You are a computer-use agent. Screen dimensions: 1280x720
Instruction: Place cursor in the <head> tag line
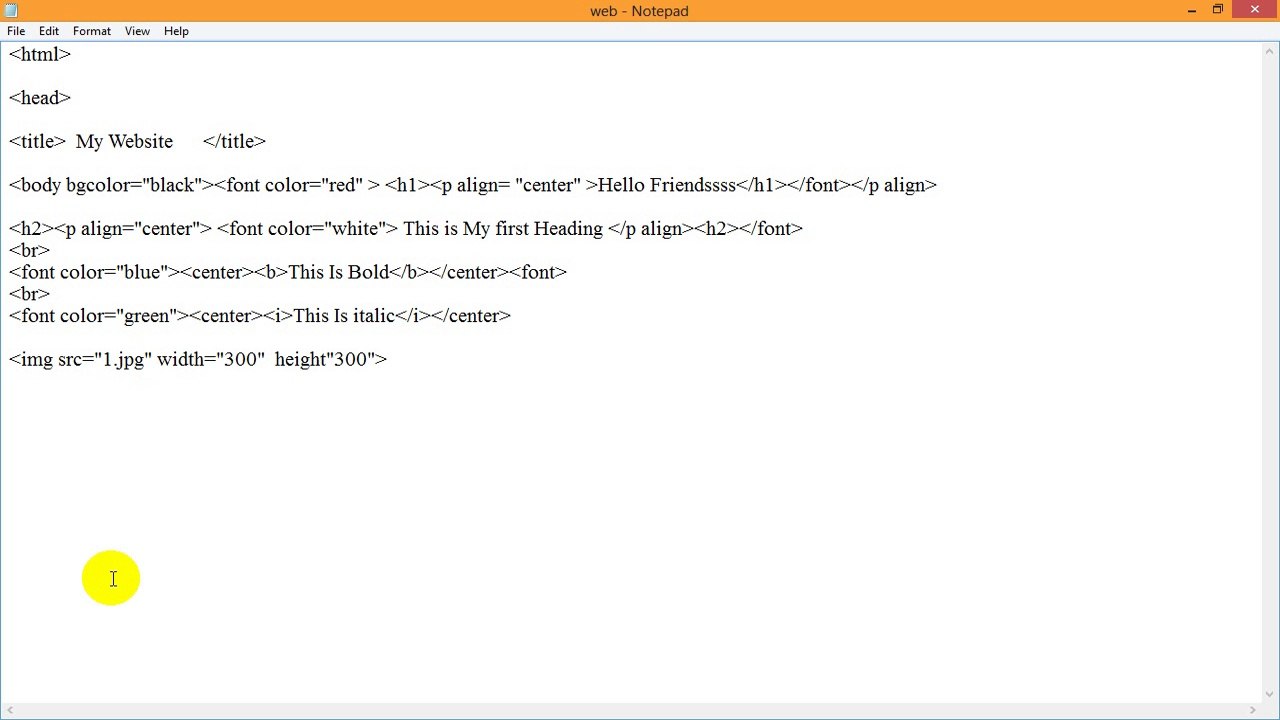pyautogui.click(x=40, y=98)
